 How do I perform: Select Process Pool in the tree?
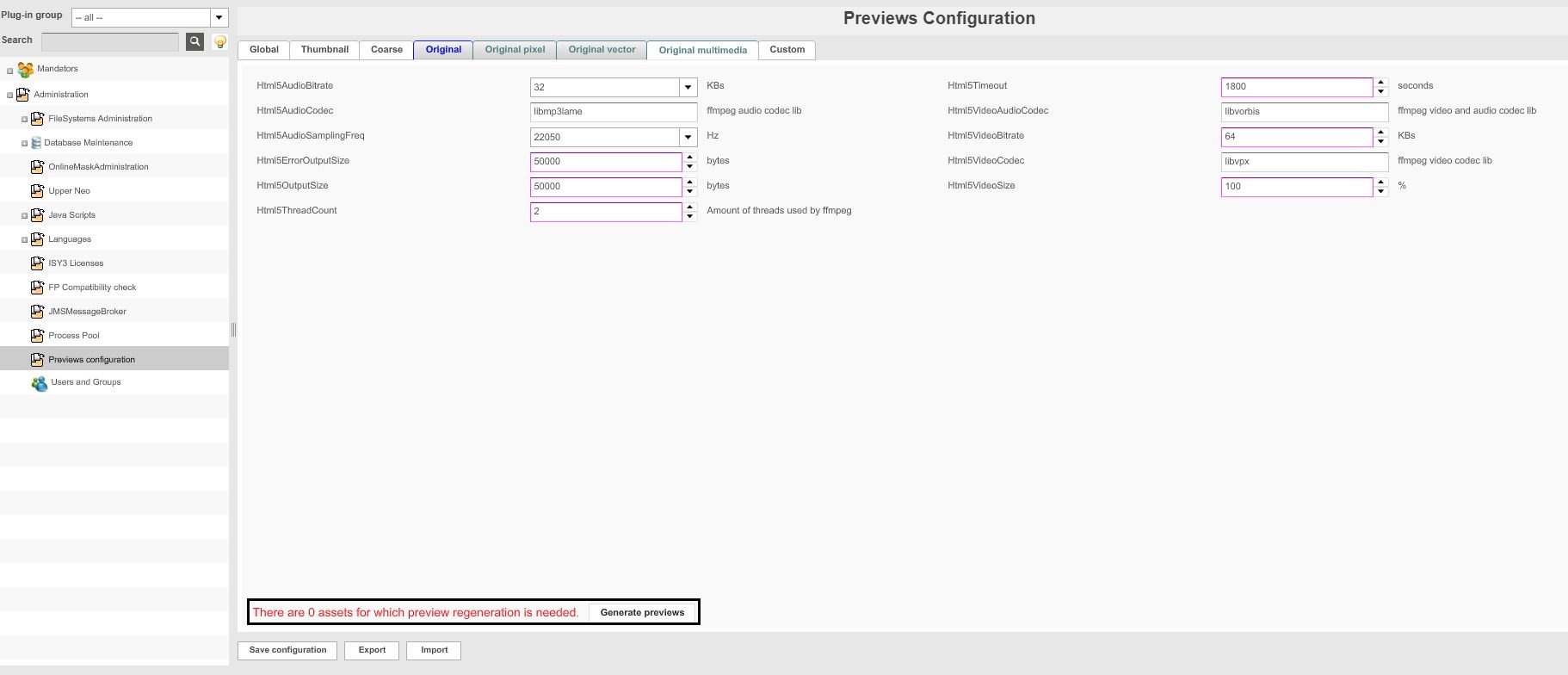pos(73,336)
